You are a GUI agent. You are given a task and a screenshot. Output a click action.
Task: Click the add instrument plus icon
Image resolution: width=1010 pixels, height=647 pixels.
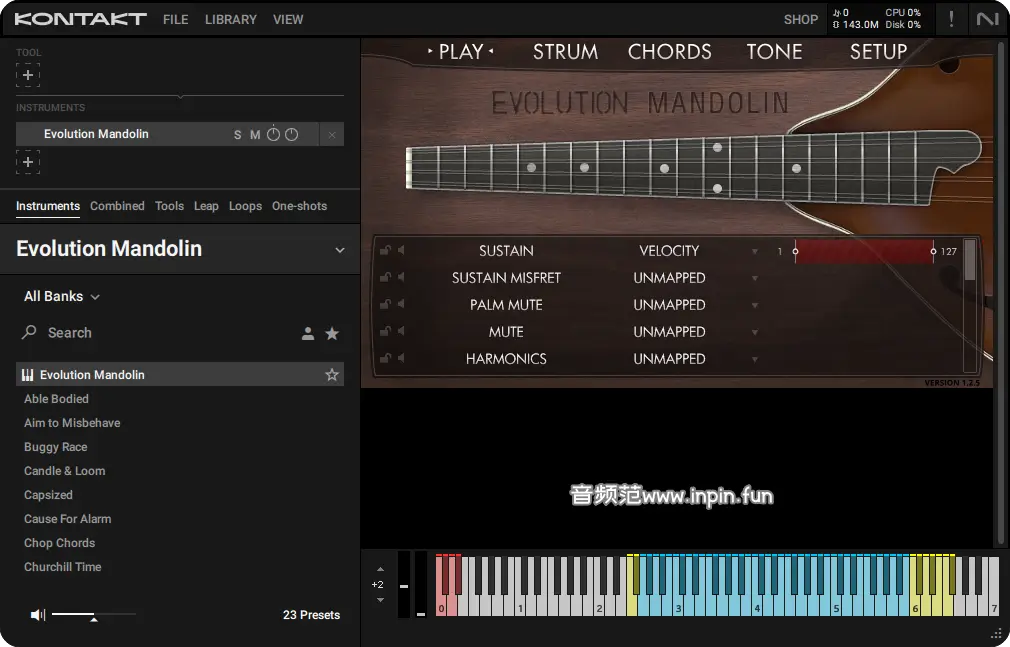coord(28,162)
